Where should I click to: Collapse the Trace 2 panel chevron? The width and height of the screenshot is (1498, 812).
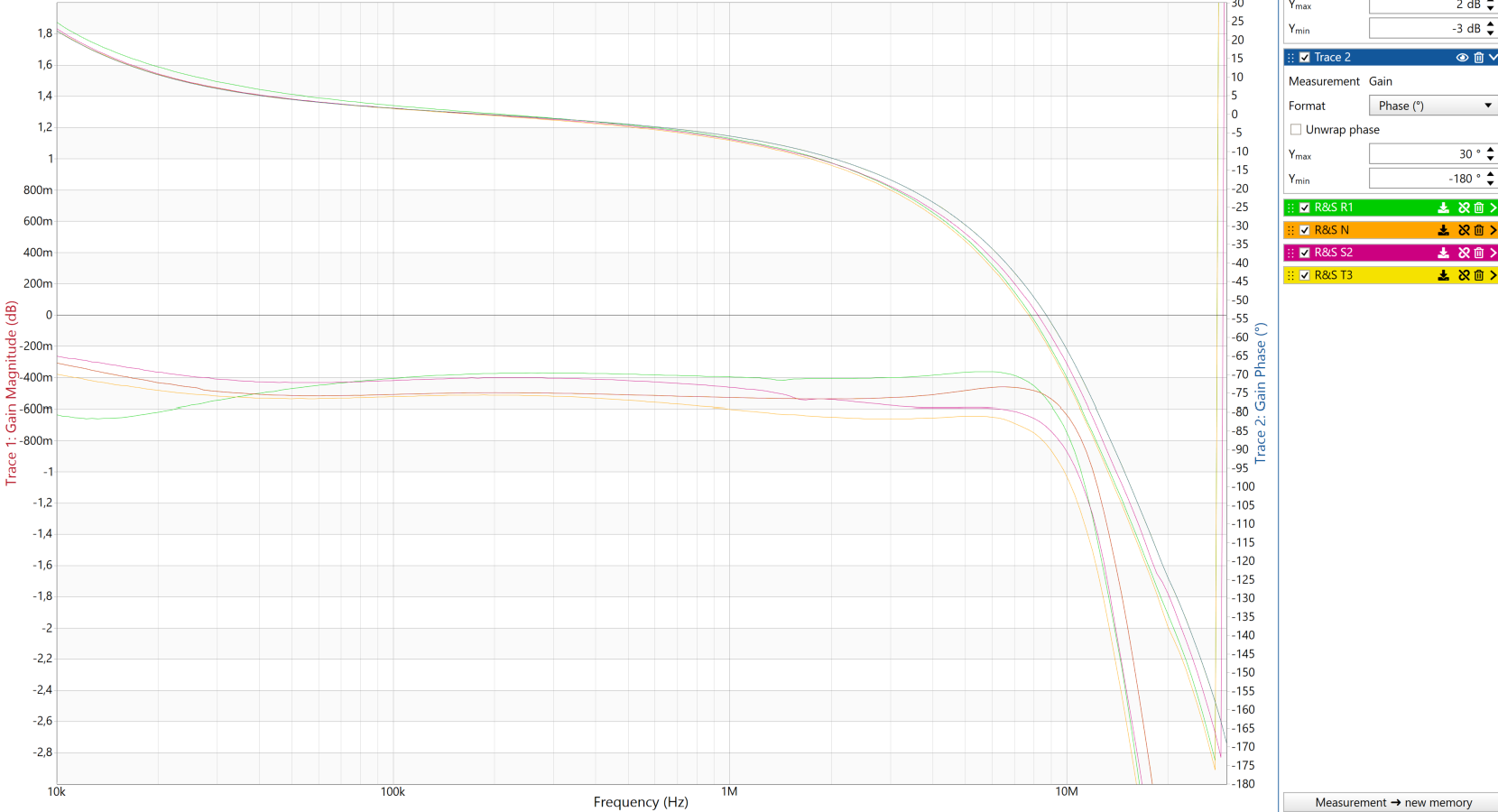(1493, 58)
